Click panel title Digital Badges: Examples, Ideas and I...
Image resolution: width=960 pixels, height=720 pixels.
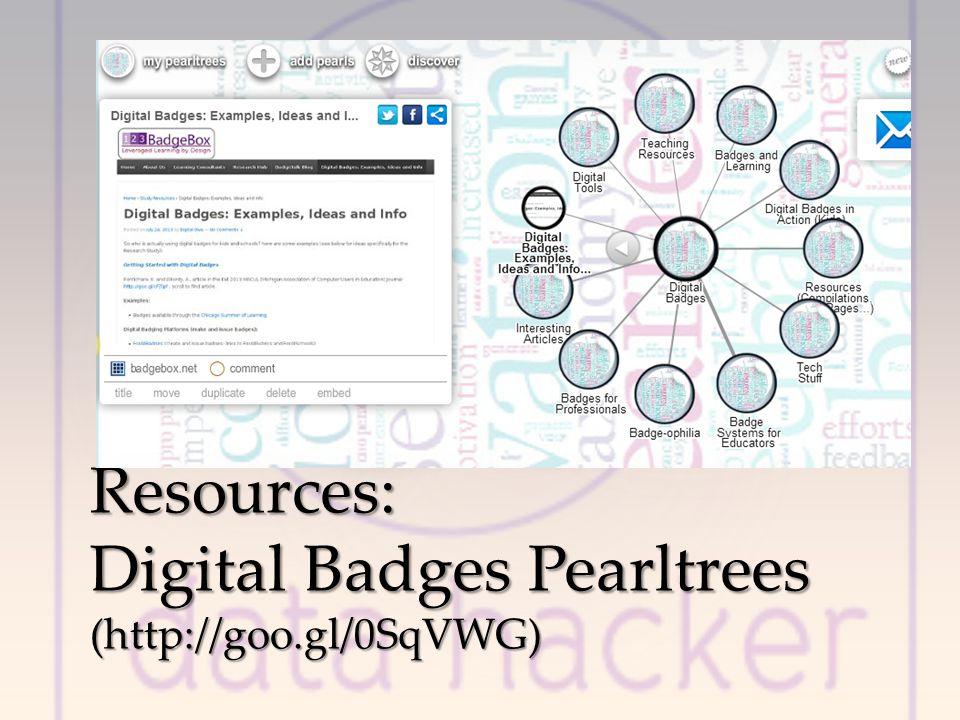(x=234, y=116)
